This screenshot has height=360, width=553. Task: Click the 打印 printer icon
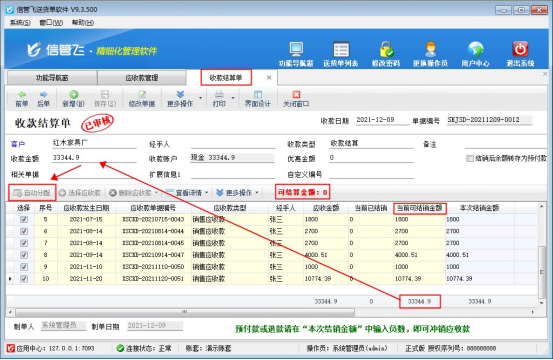219,94
